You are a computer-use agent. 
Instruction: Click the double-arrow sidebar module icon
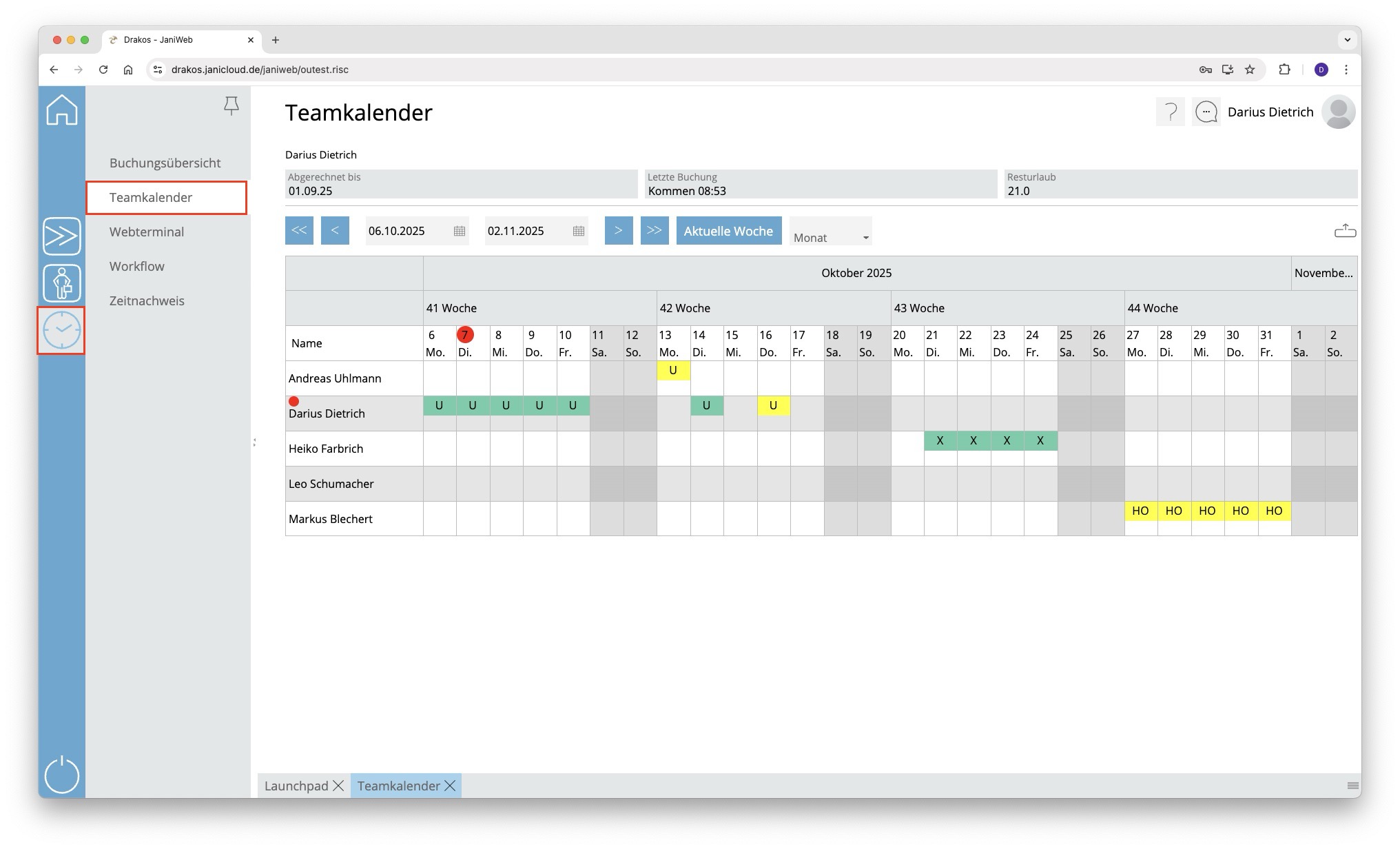[x=62, y=236]
